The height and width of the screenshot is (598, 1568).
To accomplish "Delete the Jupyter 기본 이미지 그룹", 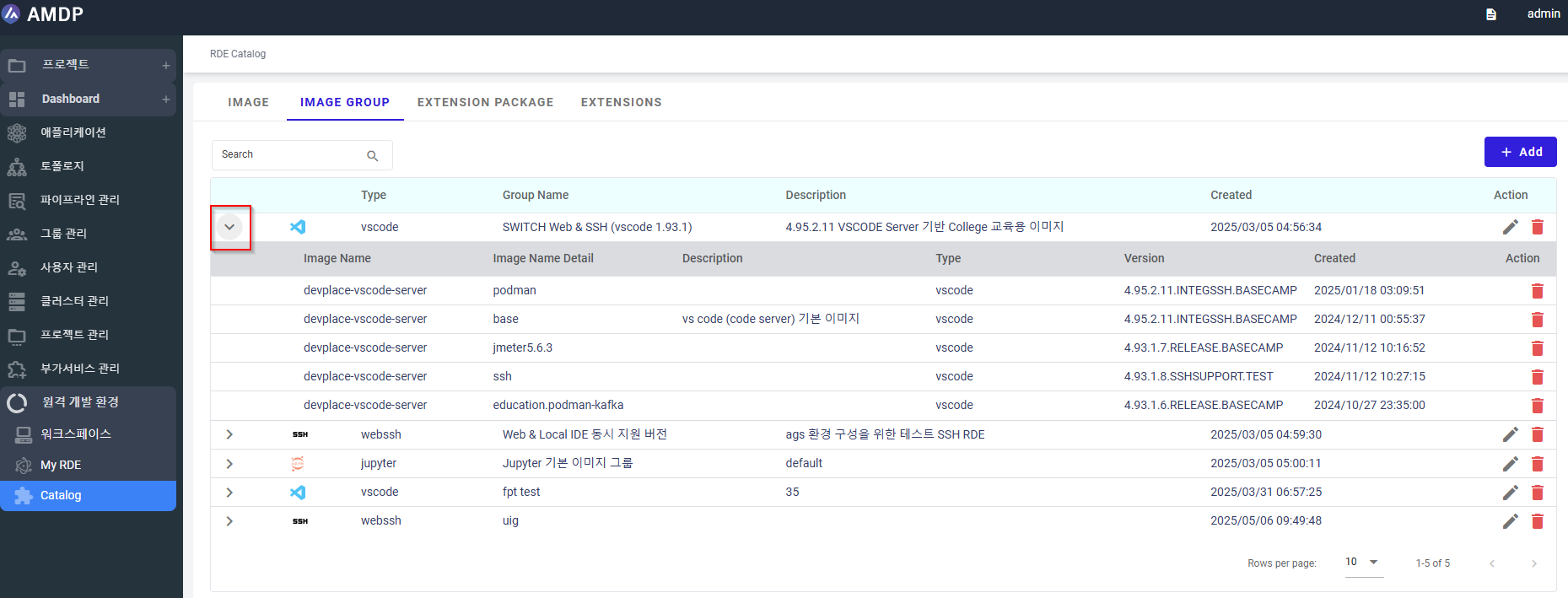I will click(1538, 464).
